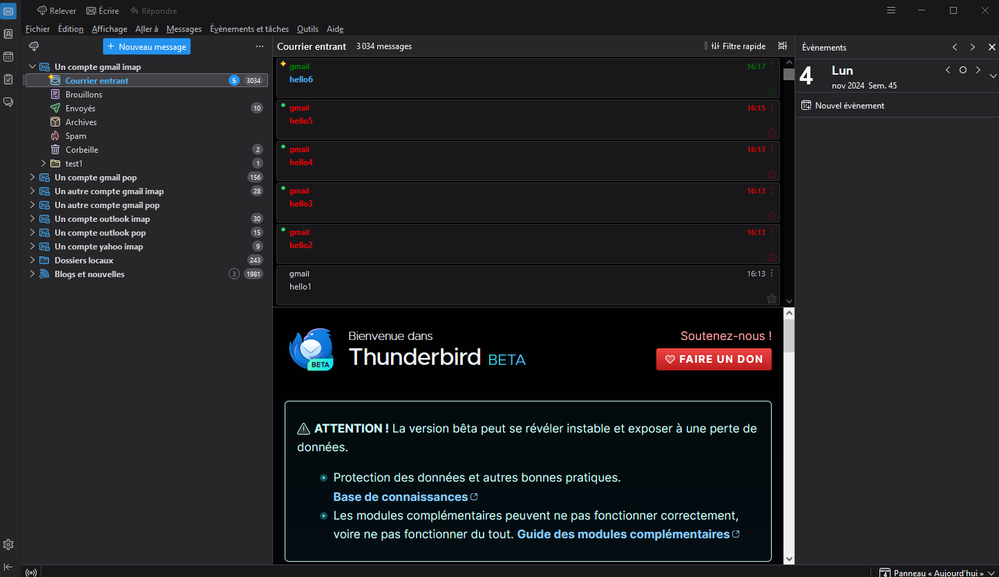999x577 pixels.
Task: Collapse the Un compte gmail imap account
Action: pyautogui.click(x=32, y=67)
